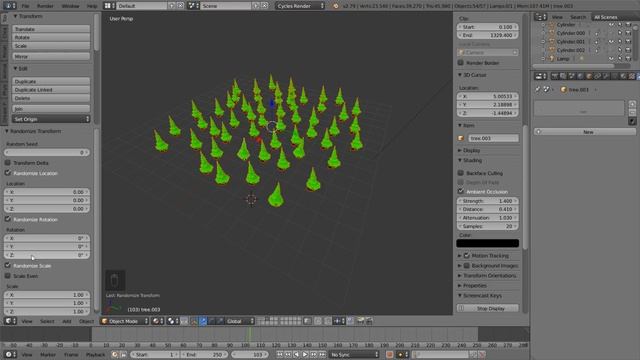Open the Object Mode dropdown
The width and height of the screenshot is (640, 360).
tap(124, 321)
